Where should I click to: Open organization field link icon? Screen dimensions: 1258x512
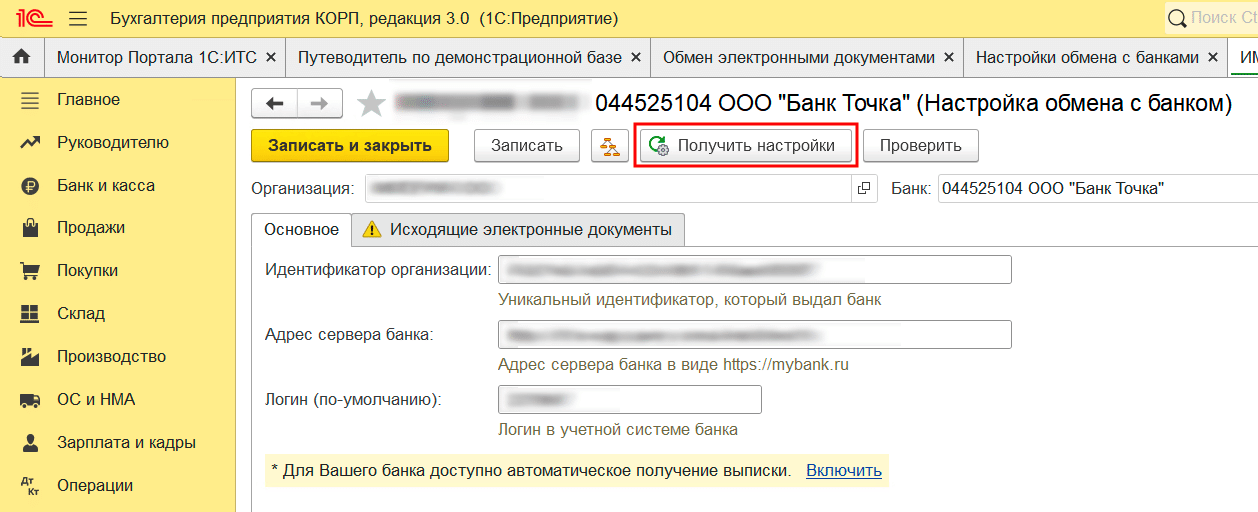(864, 188)
